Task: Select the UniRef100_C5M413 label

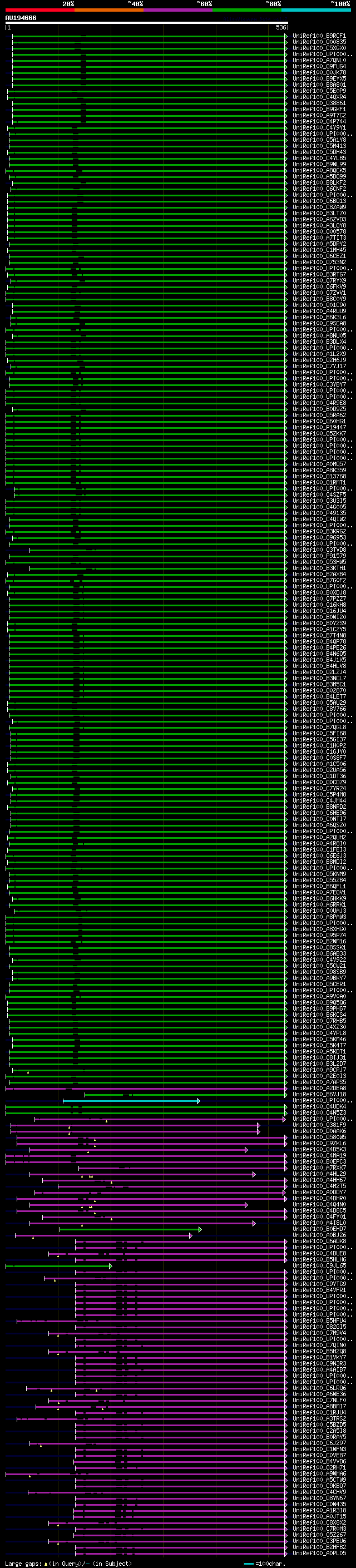Action: pyautogui.click(x=319, y=146)
